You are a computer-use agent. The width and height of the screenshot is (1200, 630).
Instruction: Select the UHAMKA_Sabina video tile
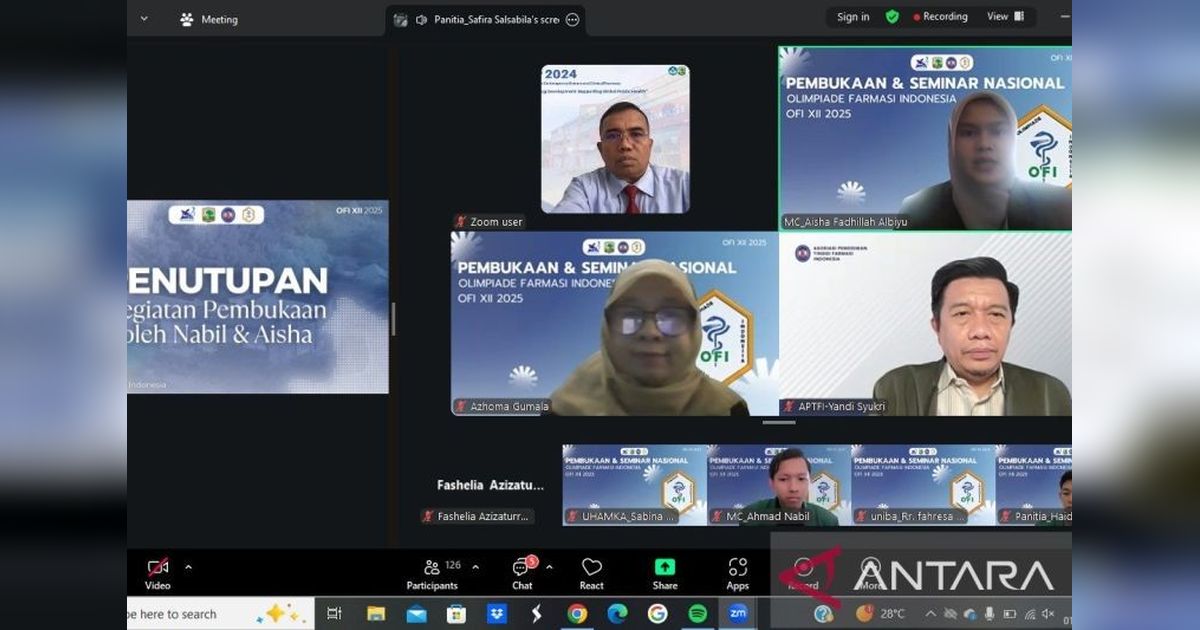click(x=635, y=485)
